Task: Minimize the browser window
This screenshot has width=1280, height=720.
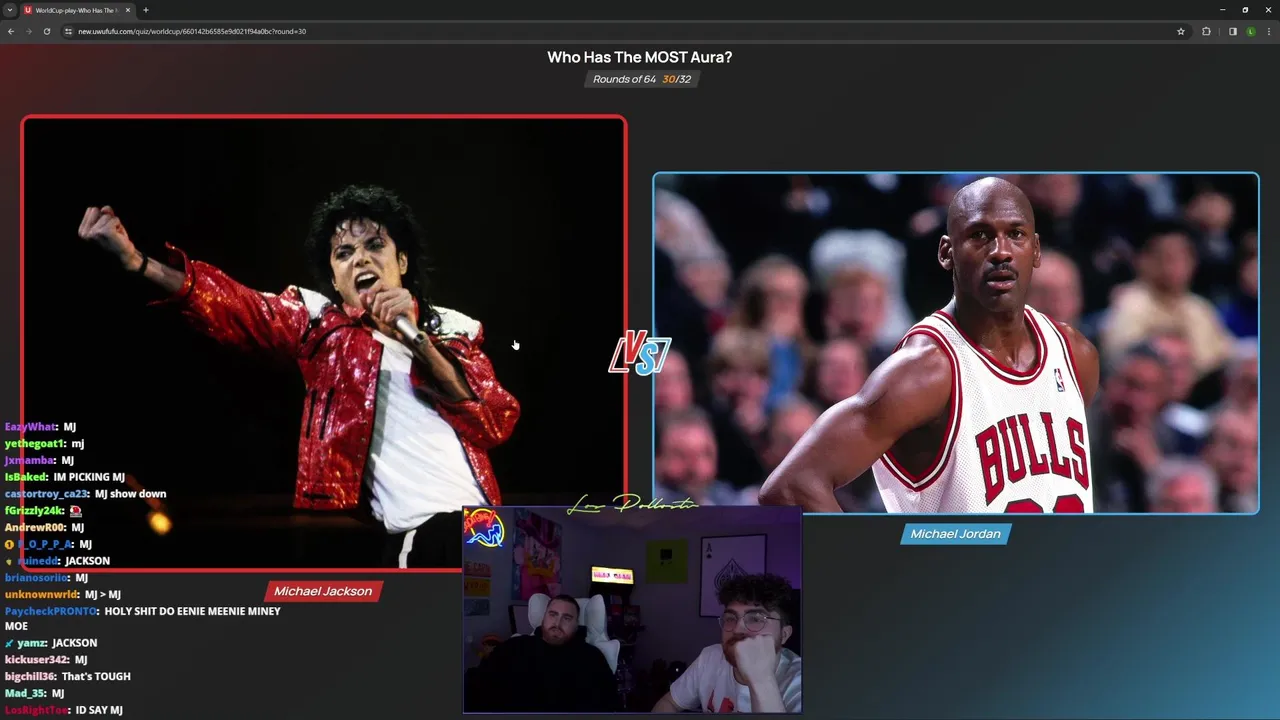Action: click(x=1221, y=10)
